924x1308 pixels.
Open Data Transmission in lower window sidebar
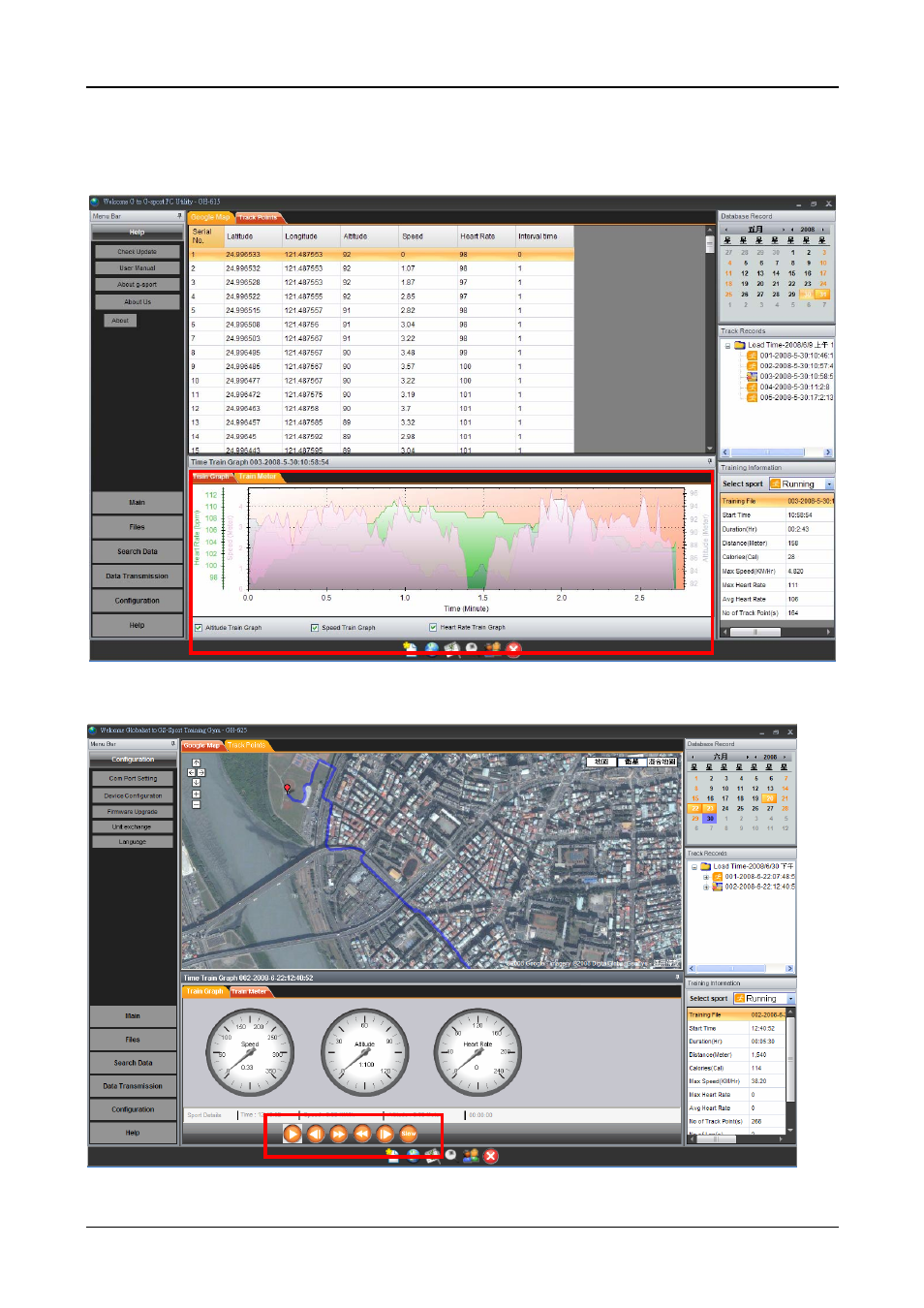coord(133,1086)
